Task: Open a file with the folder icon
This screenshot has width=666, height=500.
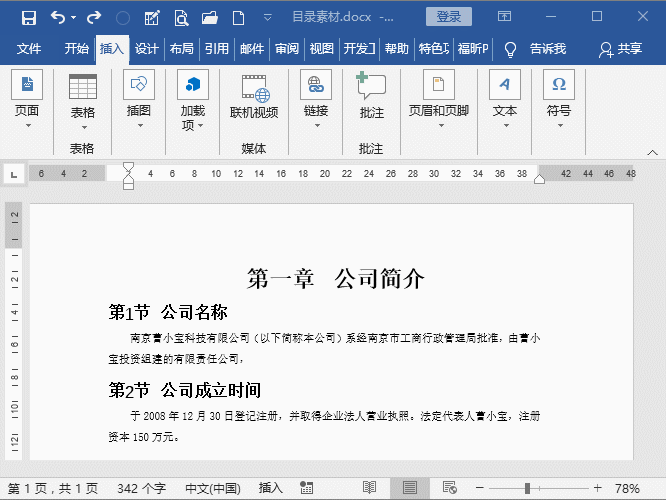Action: (x=210, y=18)
